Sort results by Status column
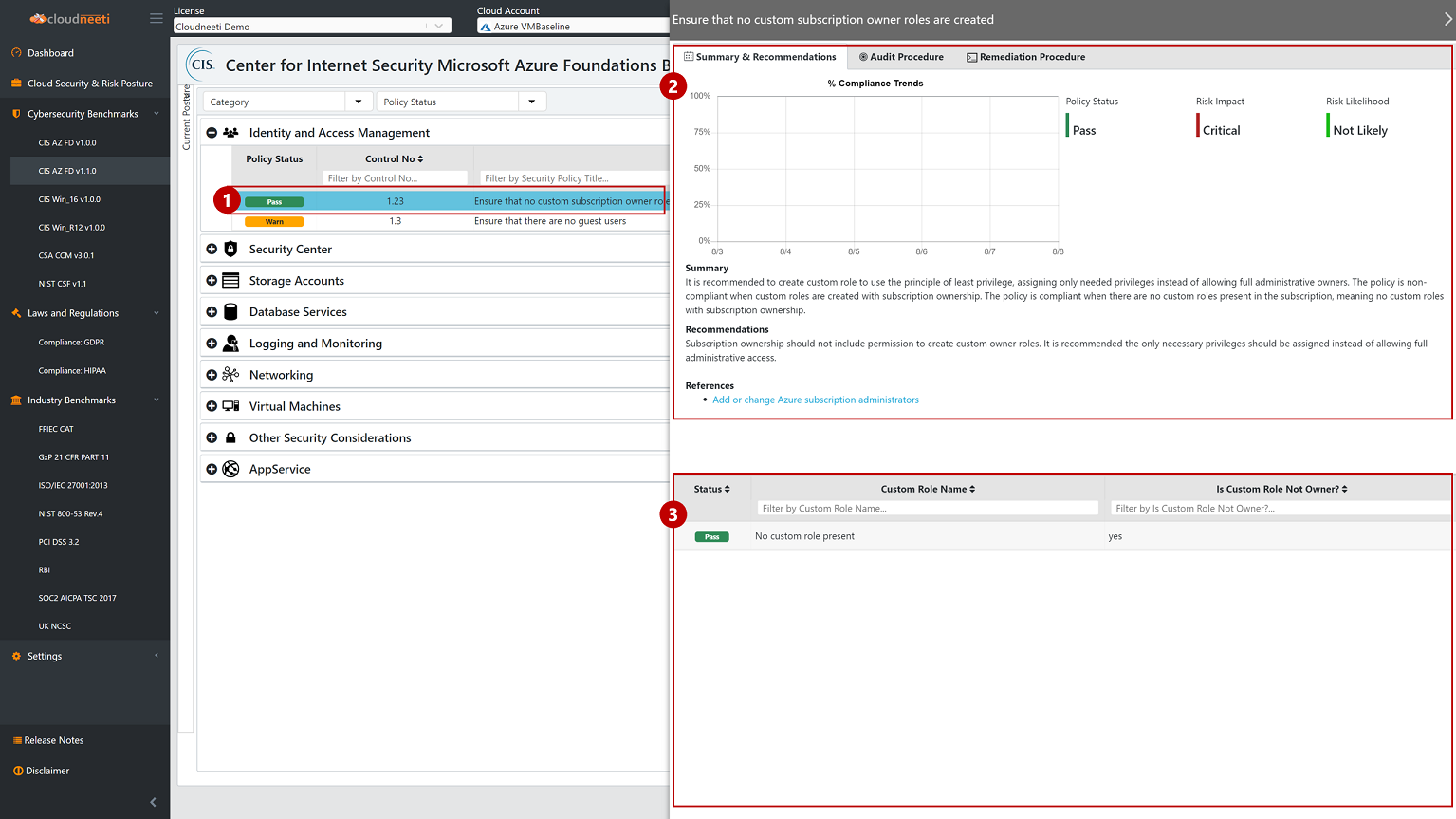1456x819 pixels. pyautogui.click(x=711, y=490)
